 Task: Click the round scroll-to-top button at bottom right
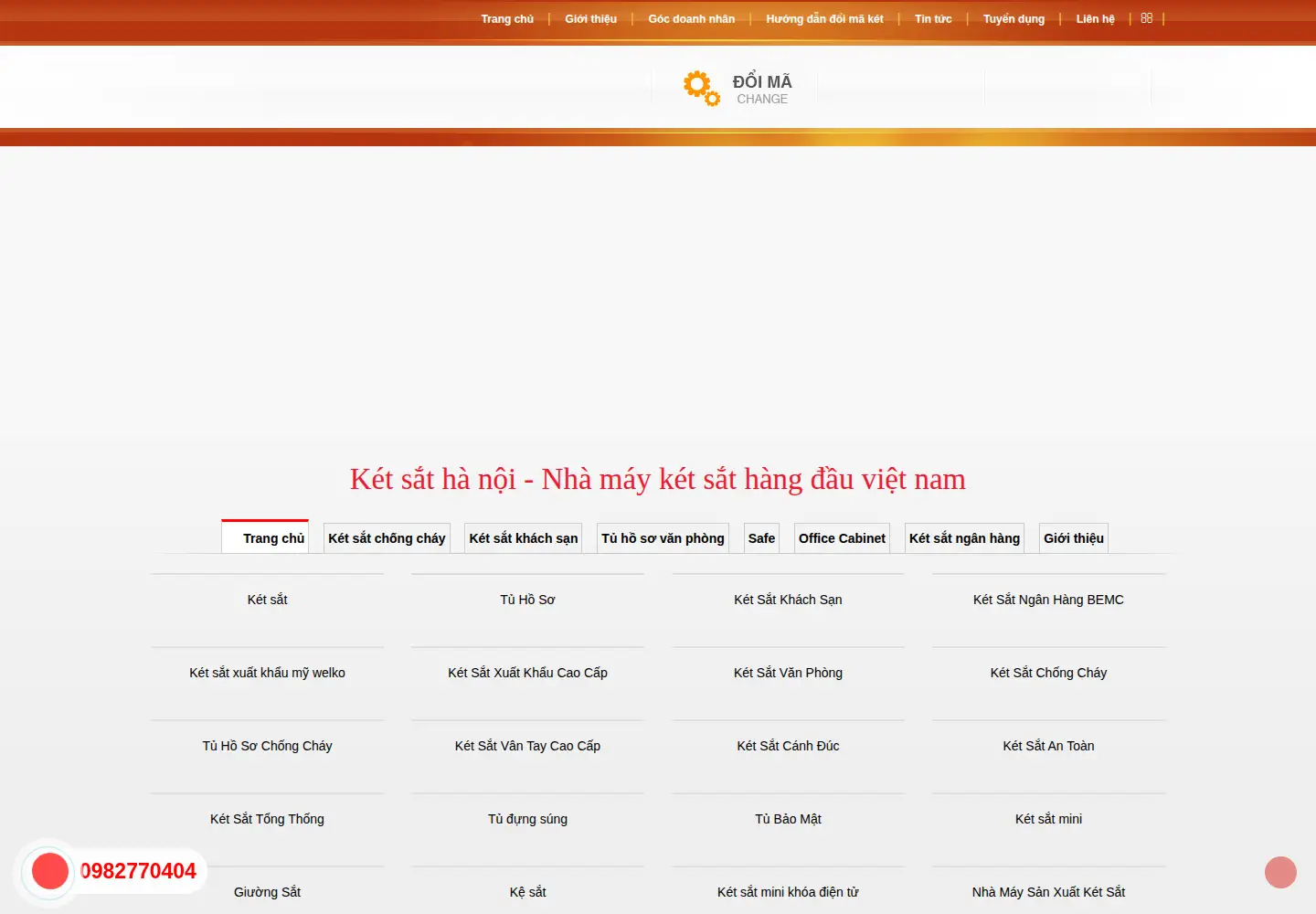pyautogui.click(x=1280, y=872)
